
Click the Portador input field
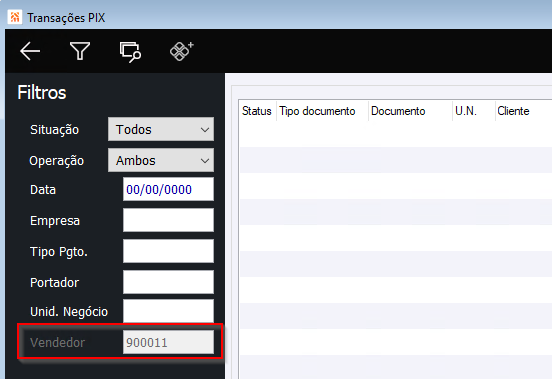click(x=168, y=282)
